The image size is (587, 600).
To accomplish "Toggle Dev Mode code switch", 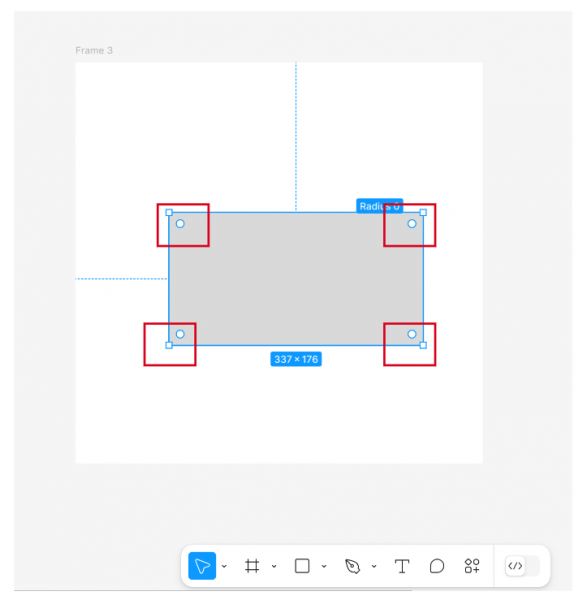I will click(522, 566).
